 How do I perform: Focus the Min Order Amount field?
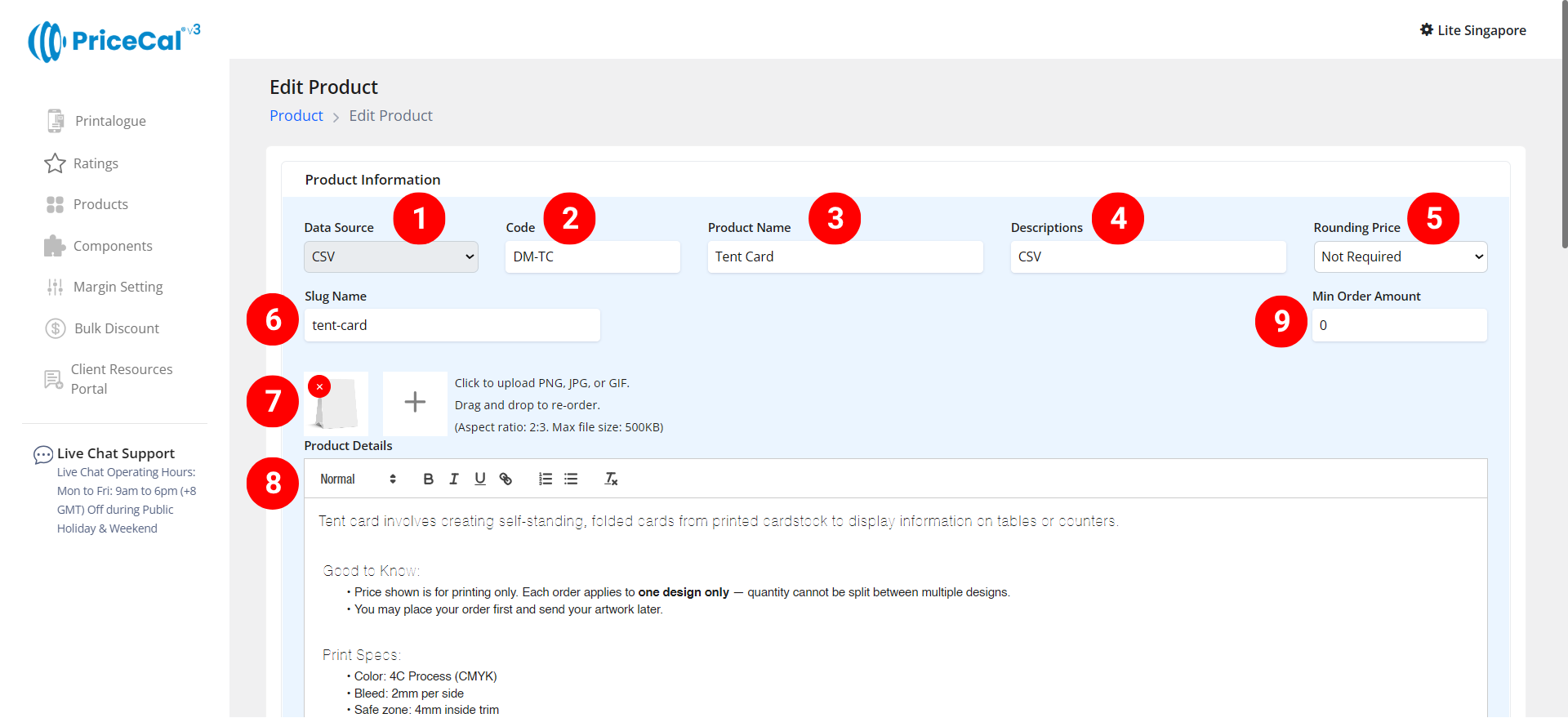(1399, 326)
